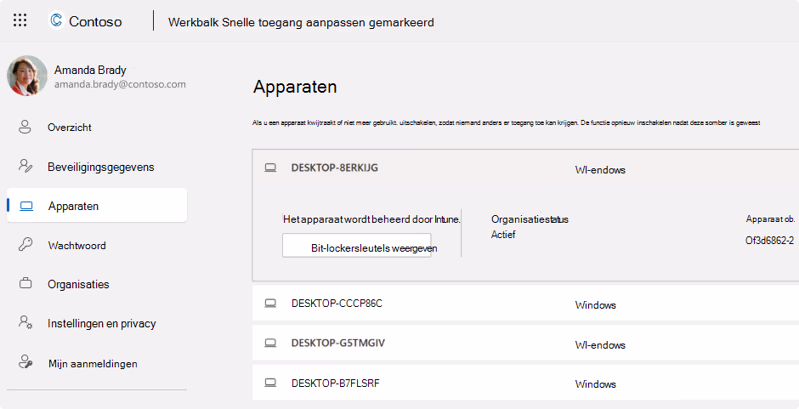Click the Beveiligingsgegevens icon

[26, 167]
